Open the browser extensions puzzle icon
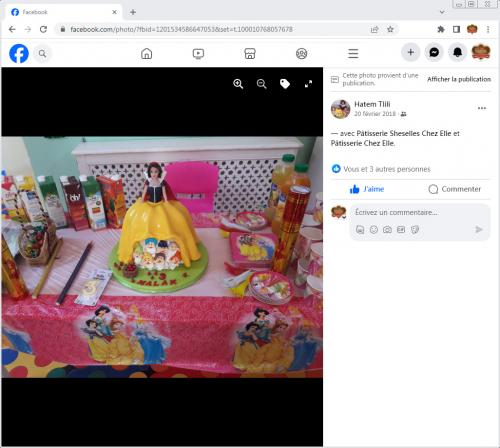Image resolution: width=500 pixels, height=448 pixels. click(x=441, y=29)
